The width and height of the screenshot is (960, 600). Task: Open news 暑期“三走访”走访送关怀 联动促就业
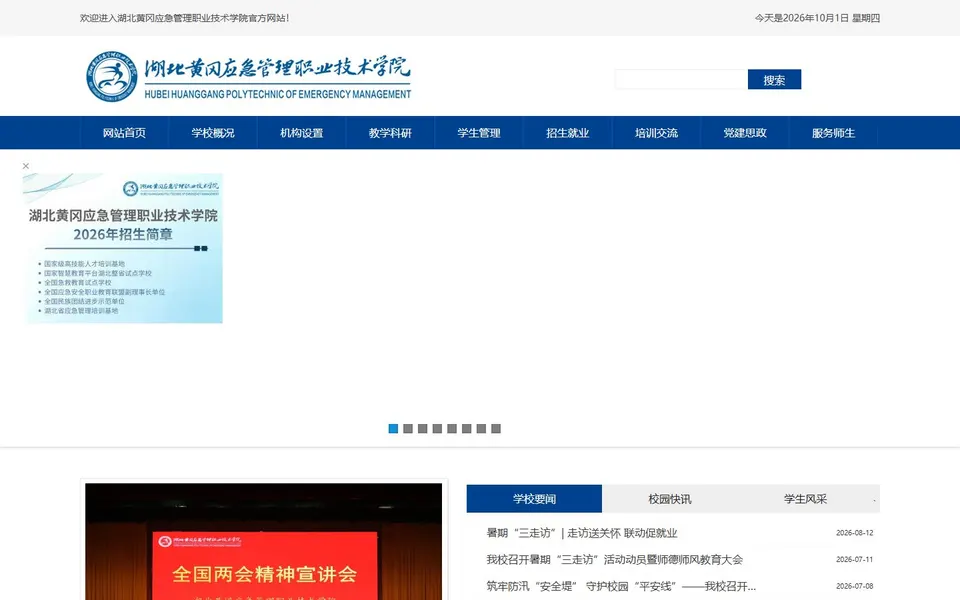pos(582,533)
